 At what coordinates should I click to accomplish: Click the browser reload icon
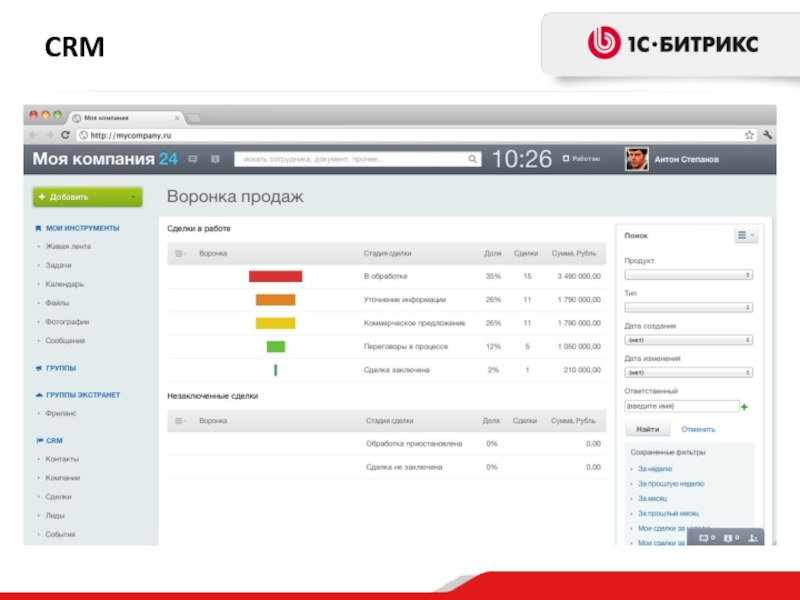click(65, 135)
